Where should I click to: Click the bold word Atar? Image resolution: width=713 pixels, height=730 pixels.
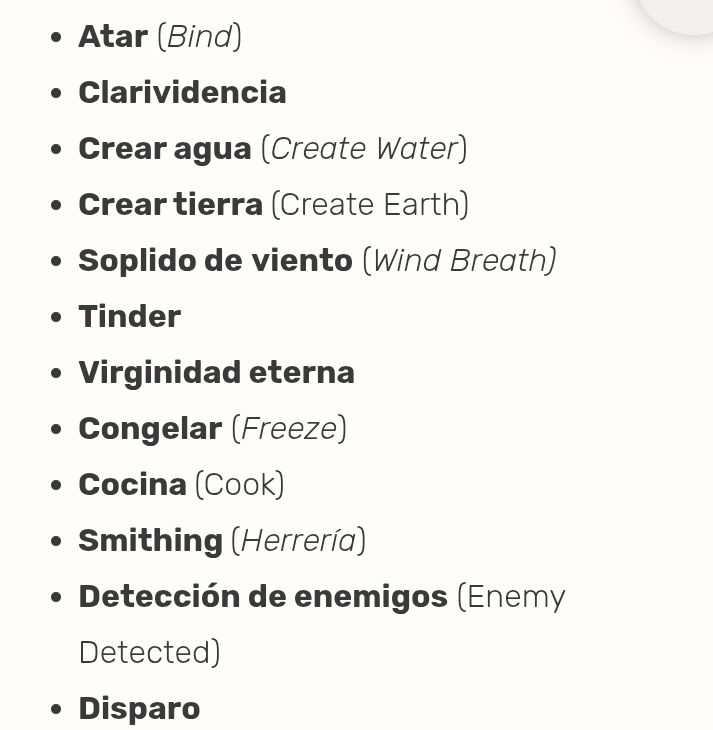coord(113,37)
